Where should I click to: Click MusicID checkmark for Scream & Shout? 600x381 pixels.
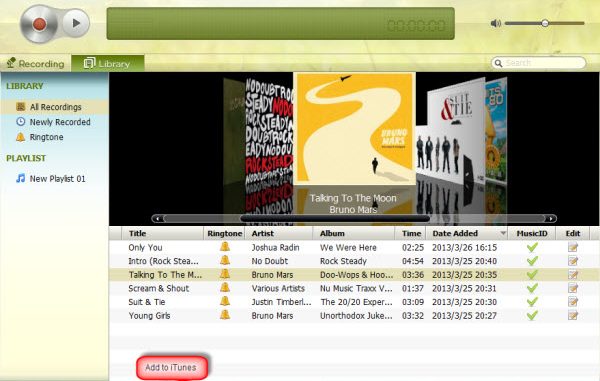coord(532,288)
